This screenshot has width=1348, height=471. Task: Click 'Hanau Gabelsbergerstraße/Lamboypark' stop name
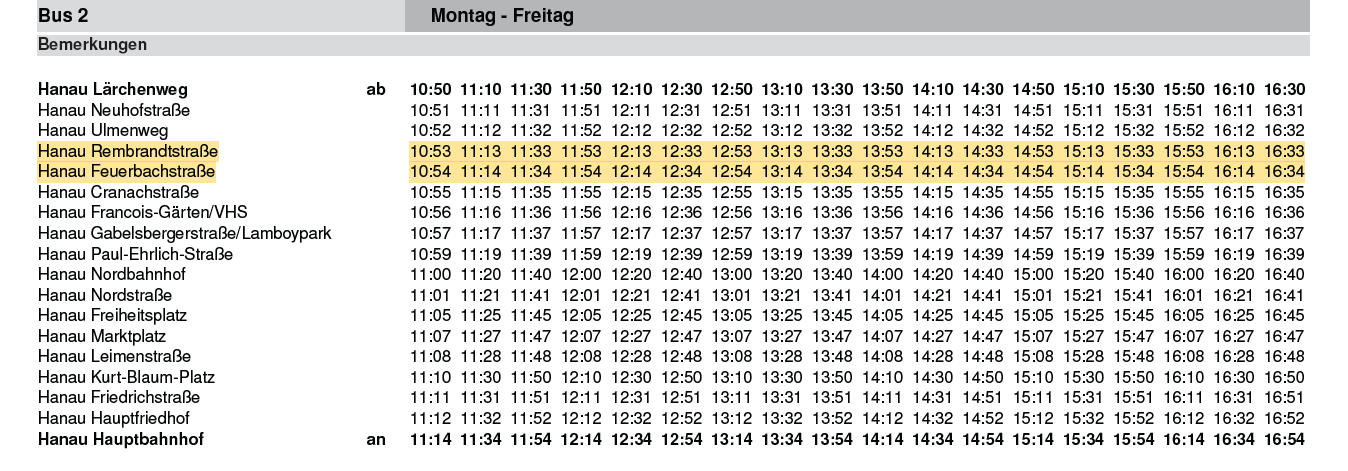(184, 233)
